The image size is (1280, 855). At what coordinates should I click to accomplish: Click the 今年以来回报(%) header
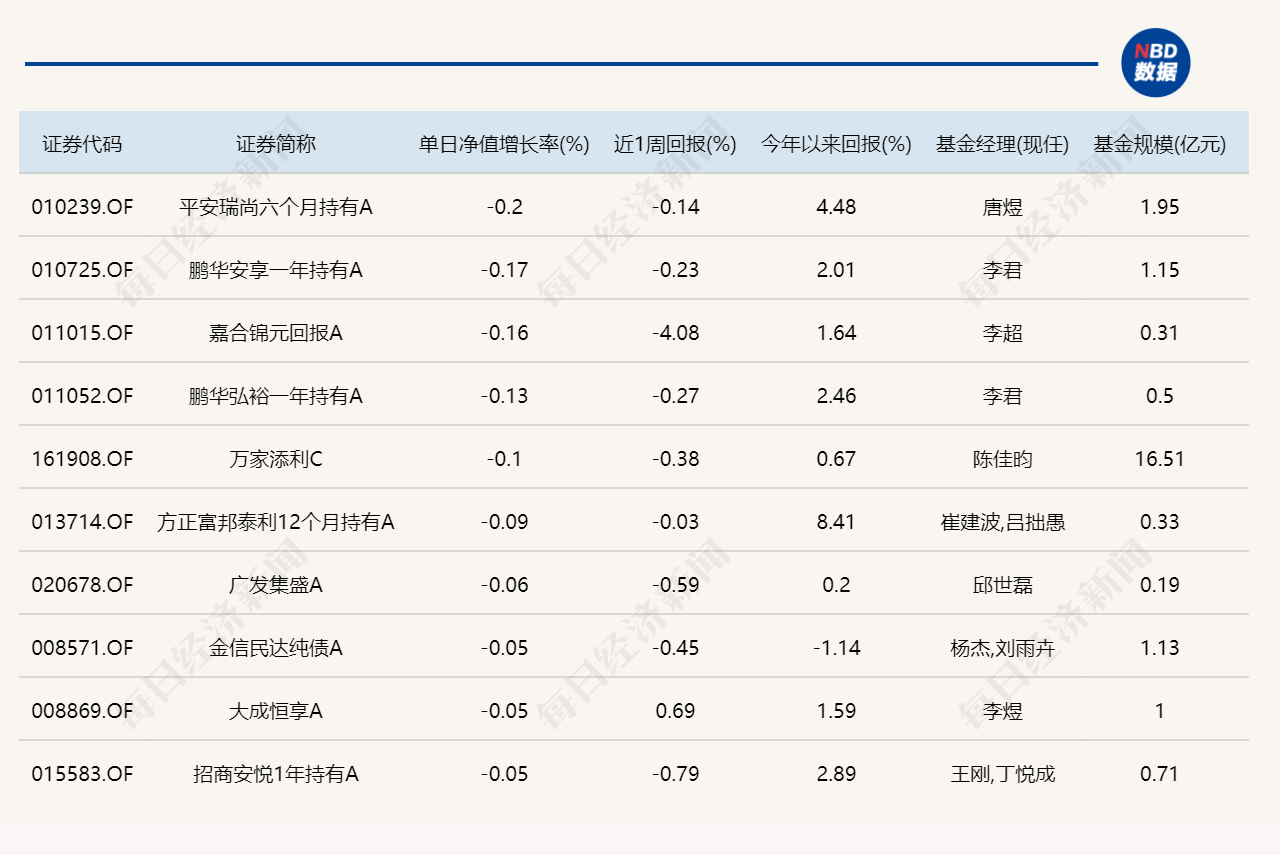834,143
